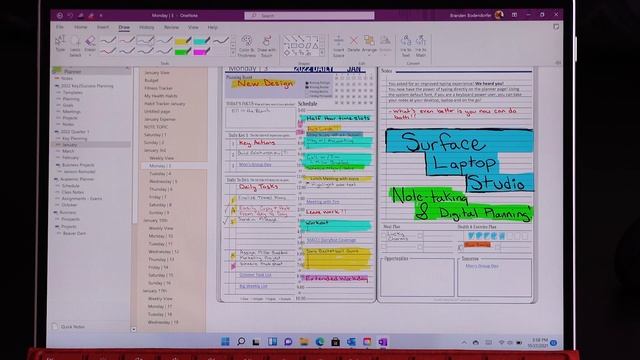The height and width of the screenshot is (360, 640).
Task: Click the Meeting with Tim link in the schedule
Action: 322,202
